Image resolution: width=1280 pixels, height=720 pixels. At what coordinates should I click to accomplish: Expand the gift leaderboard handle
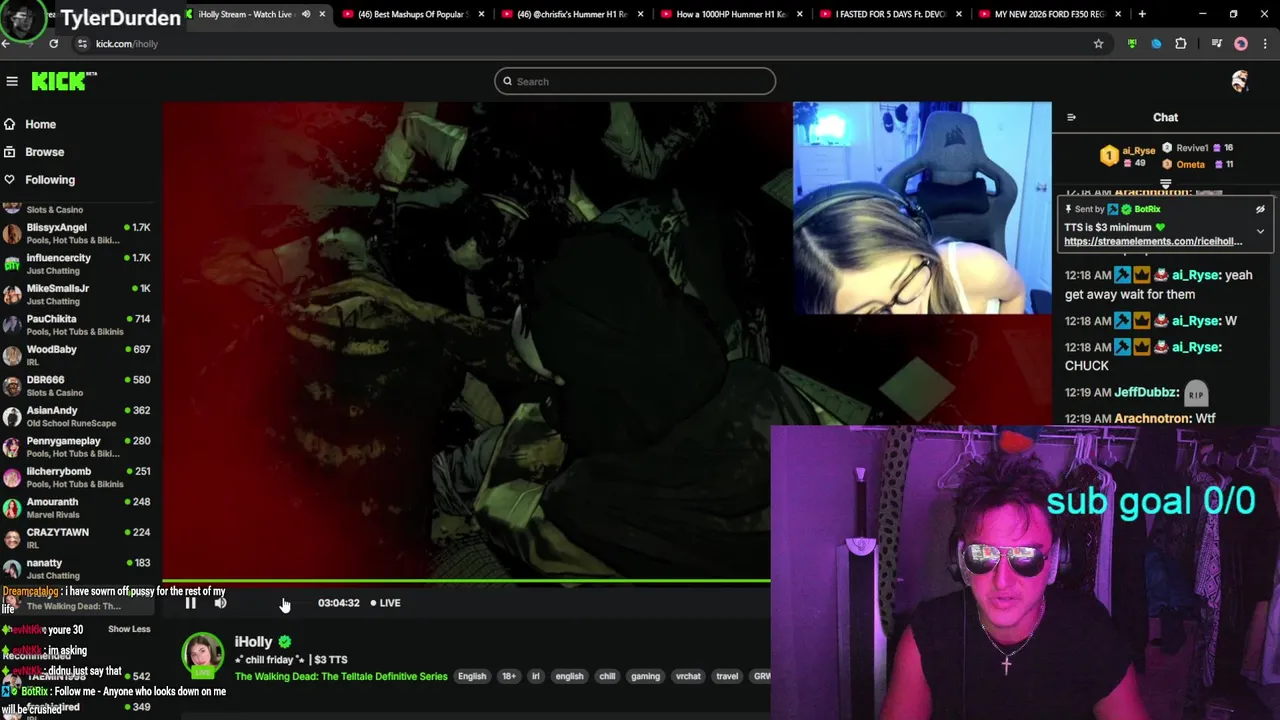point(1165,184)
